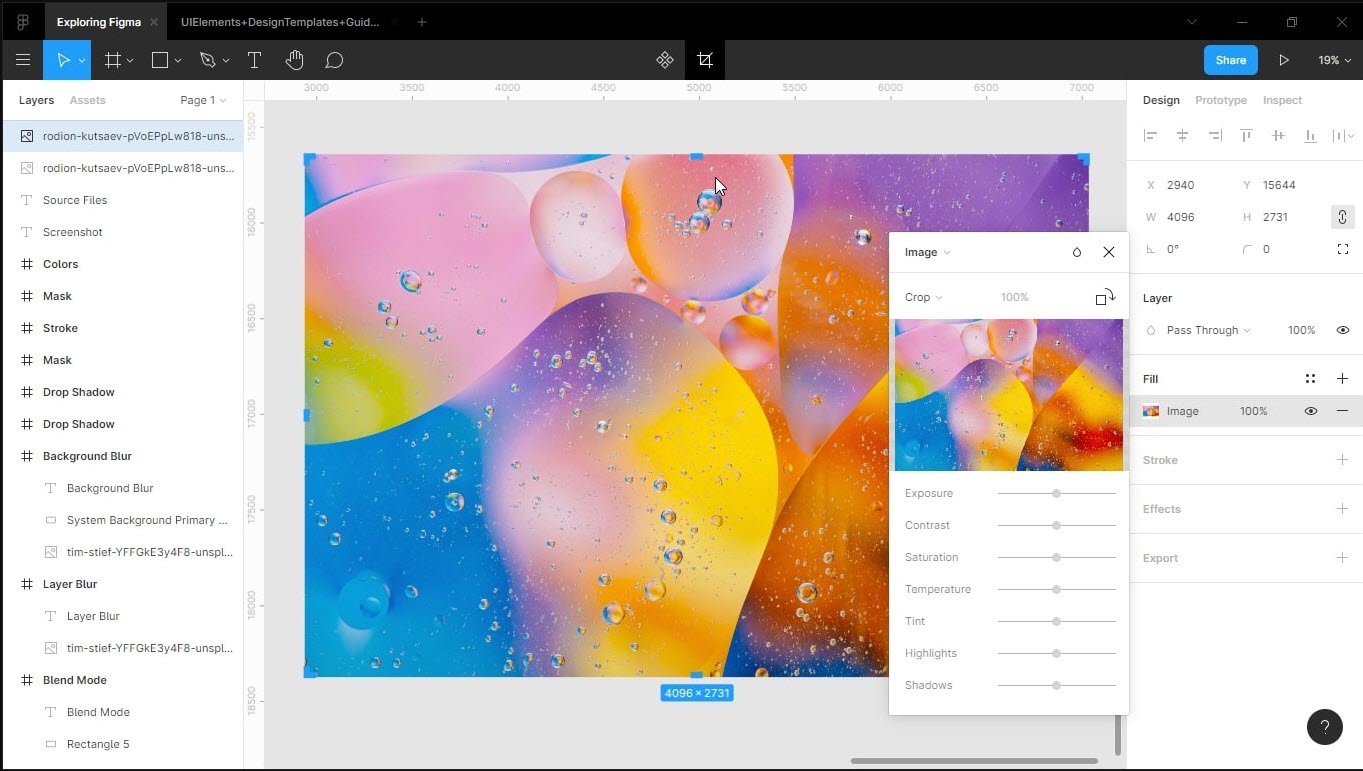Click the Present play button

(1283, 60)
